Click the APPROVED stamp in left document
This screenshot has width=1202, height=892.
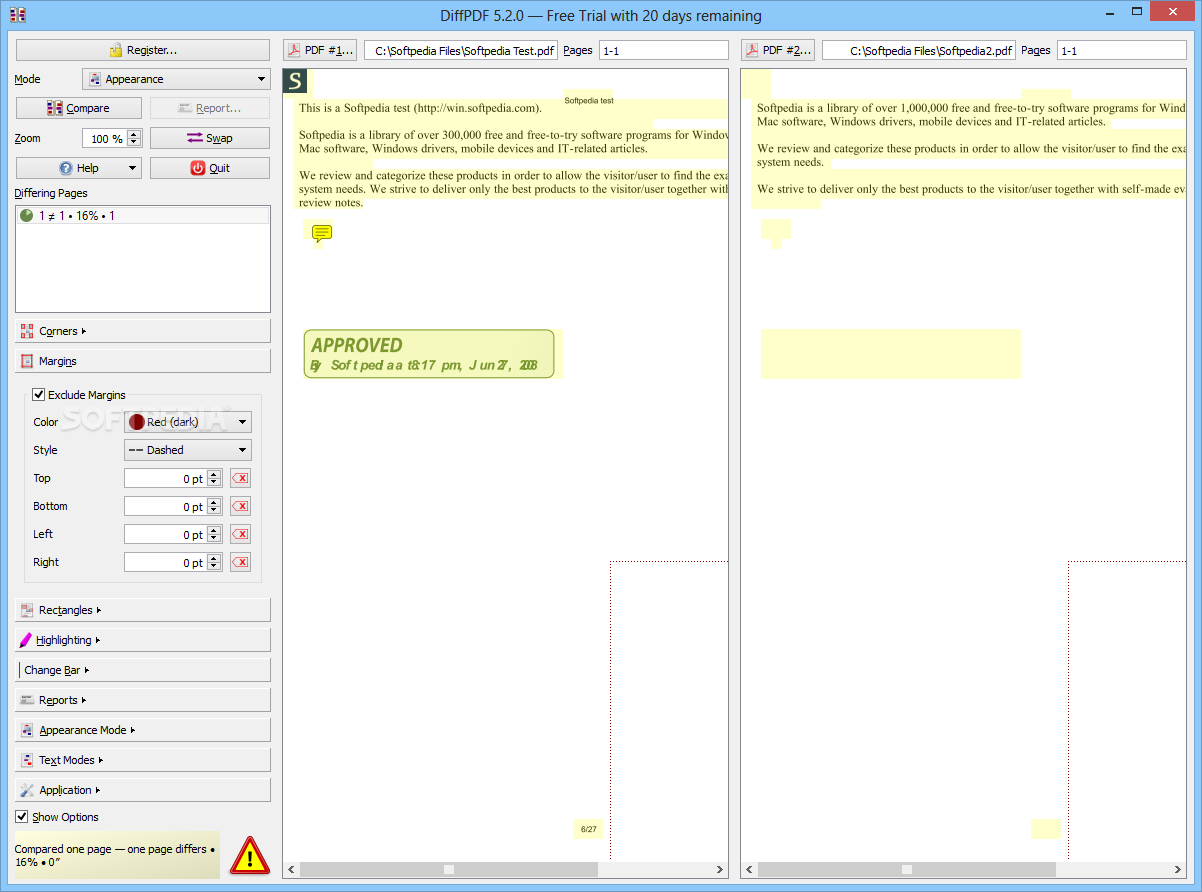coord(429,354)
